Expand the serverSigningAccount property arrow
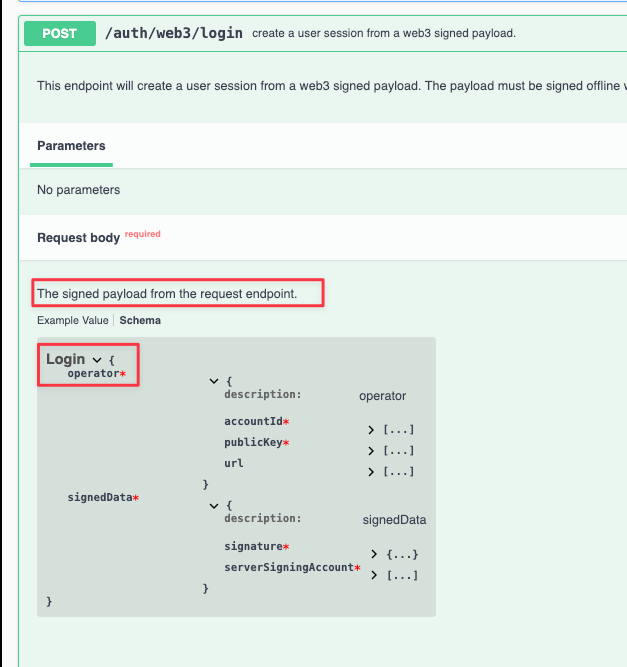 [x=375, y=575]
